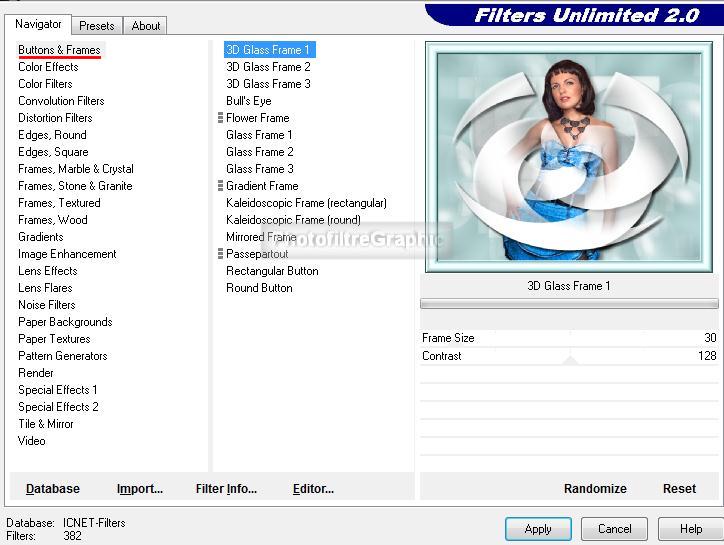
Task: Click the filter preview image
Action: (569, 157)
